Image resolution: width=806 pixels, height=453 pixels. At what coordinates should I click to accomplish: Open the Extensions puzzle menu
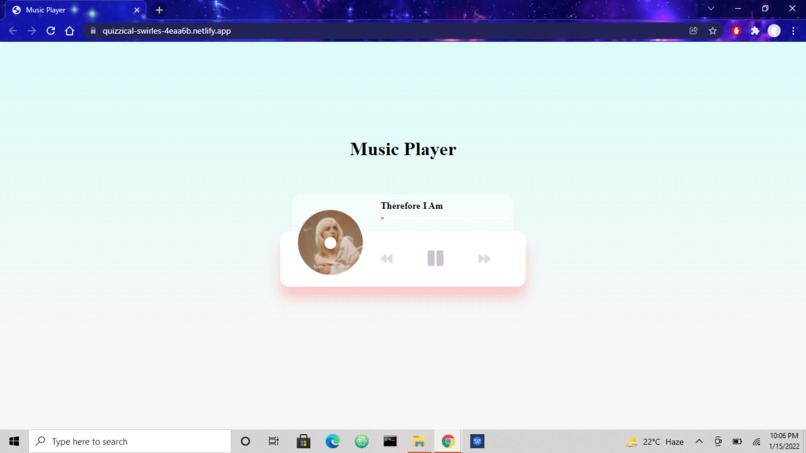coord(755,31)
